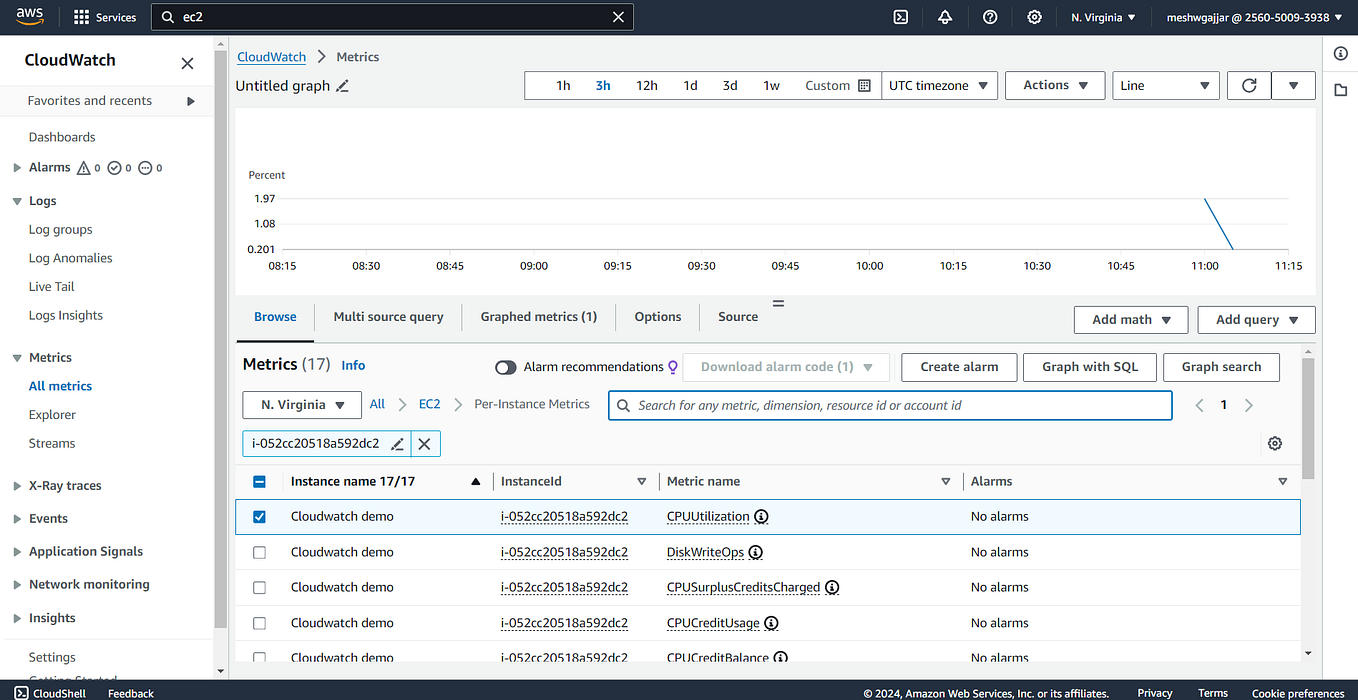Show info for DiskWriteOps metric
Viewport: 1358px width, 700px height.
coord(755,552)
